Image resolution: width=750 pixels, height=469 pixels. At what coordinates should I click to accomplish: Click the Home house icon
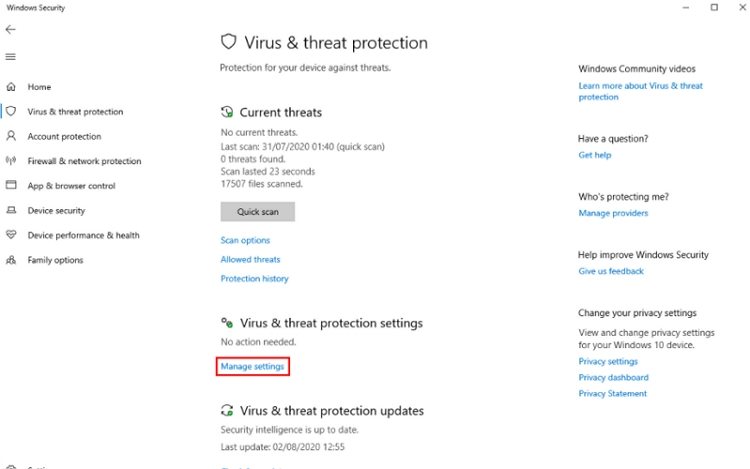point(11,87)
